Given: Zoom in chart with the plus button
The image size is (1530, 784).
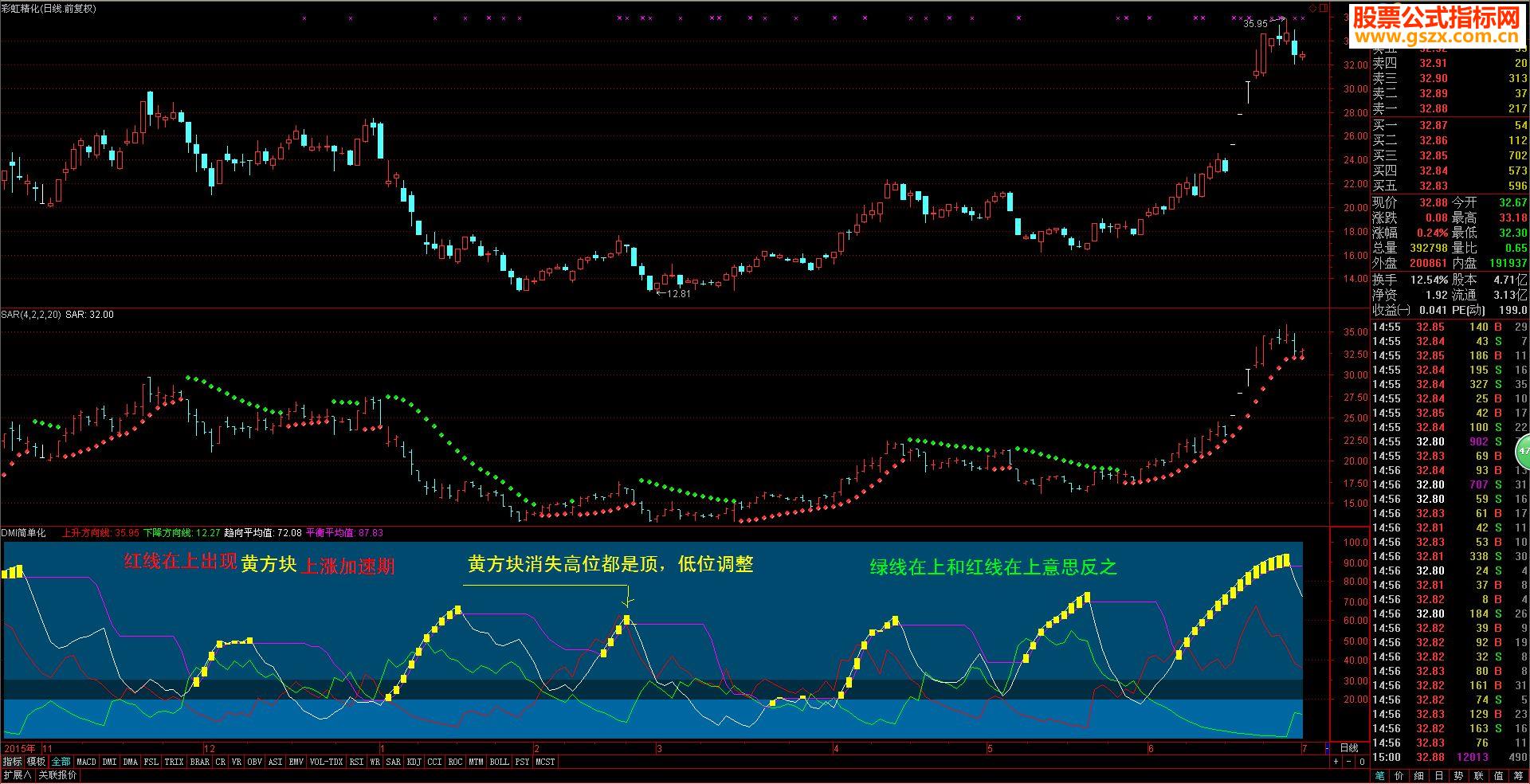Looking at the screenshot, I should click(1336, 762).
